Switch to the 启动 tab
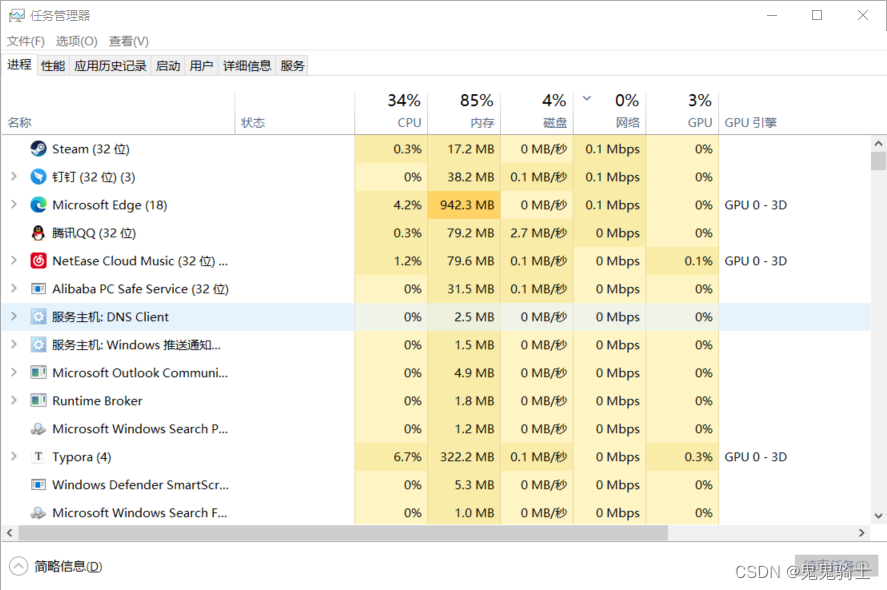Image resolution: width=887 pixels, height=590 pixels. coord(168,66)
